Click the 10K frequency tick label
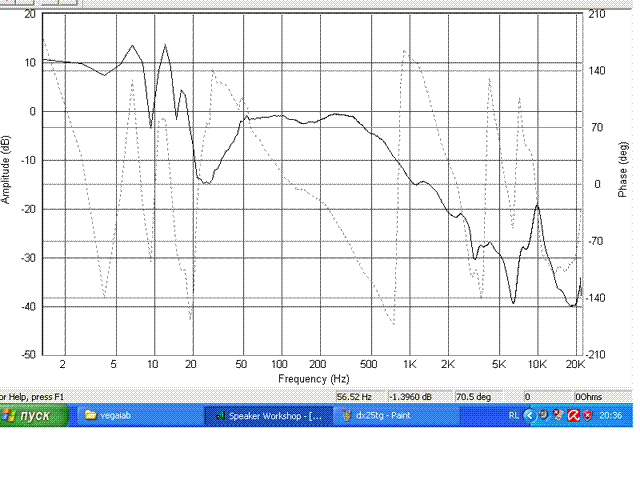The width and height of the screenshot is (640, 480). pyautogui.click(x=537, y=364)
